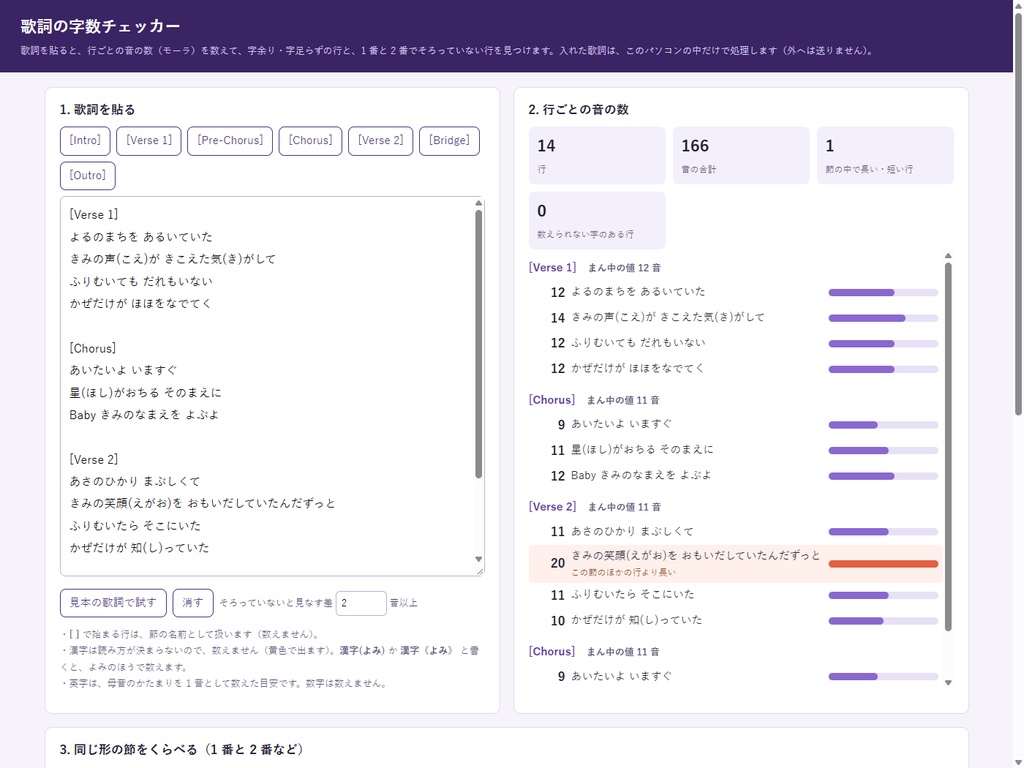Click section heading 3. 同じ形の節をくらべる

tap(182, 750)
